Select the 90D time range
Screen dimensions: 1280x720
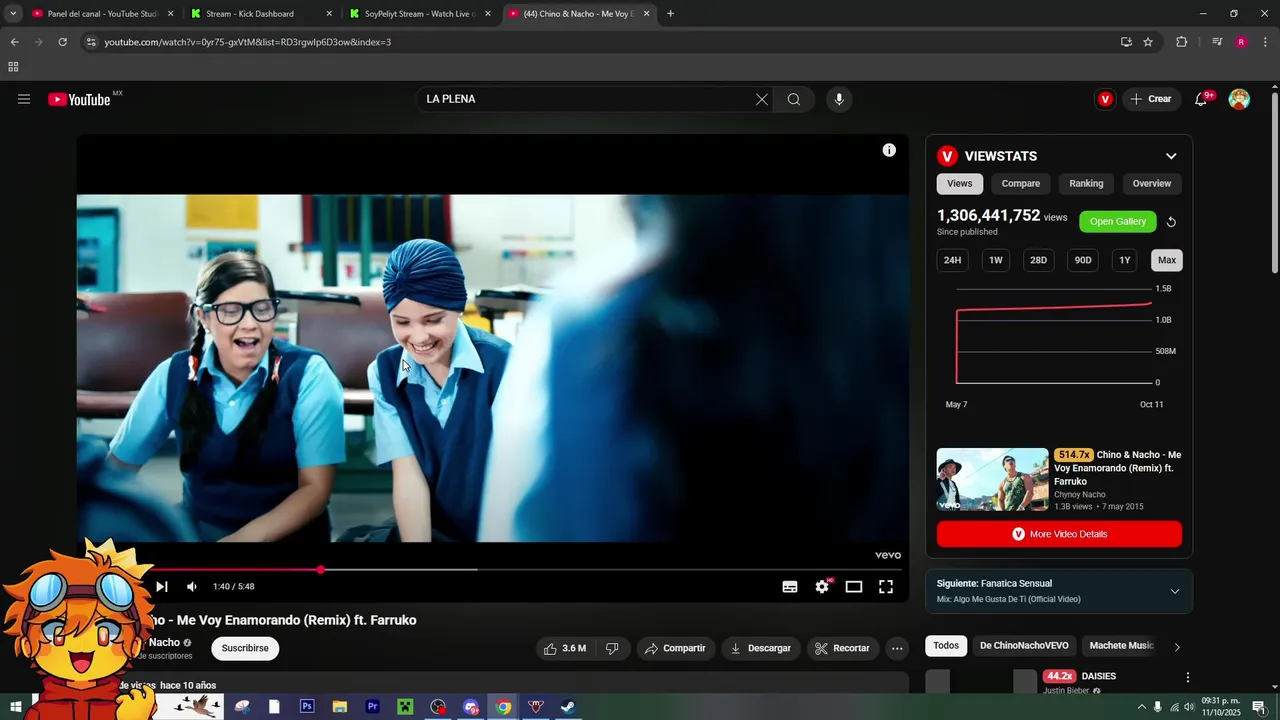pyautogui.click(x=1083, y=260)
